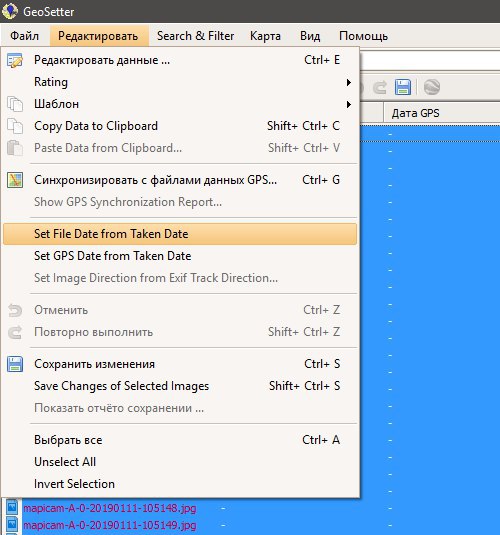The width and height of the screenshot is (500, 535).
Task: Choose Сохранить изменения menu entry
Action: point(180,364)
